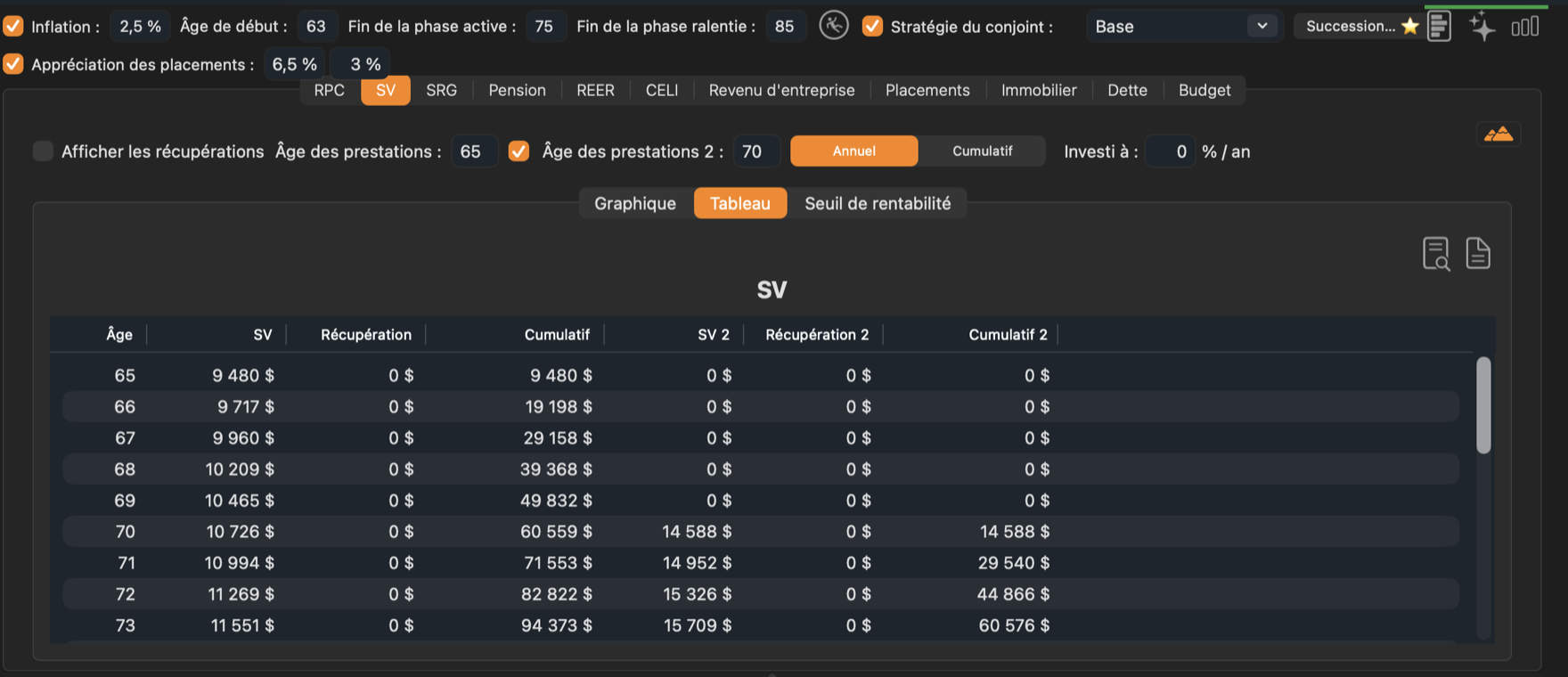Click the Fin de la phase active field
This screenshot has width=1568, height=677.
pos(544,26)
